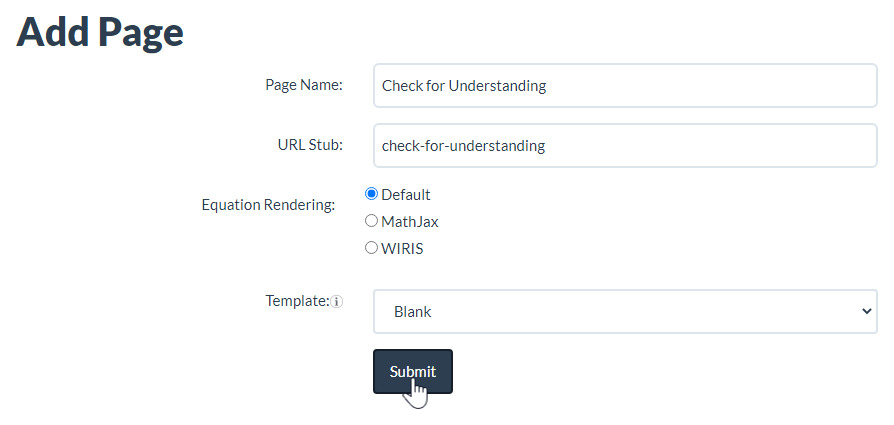
Task: Click the Template label text
Action: point(298,301)
